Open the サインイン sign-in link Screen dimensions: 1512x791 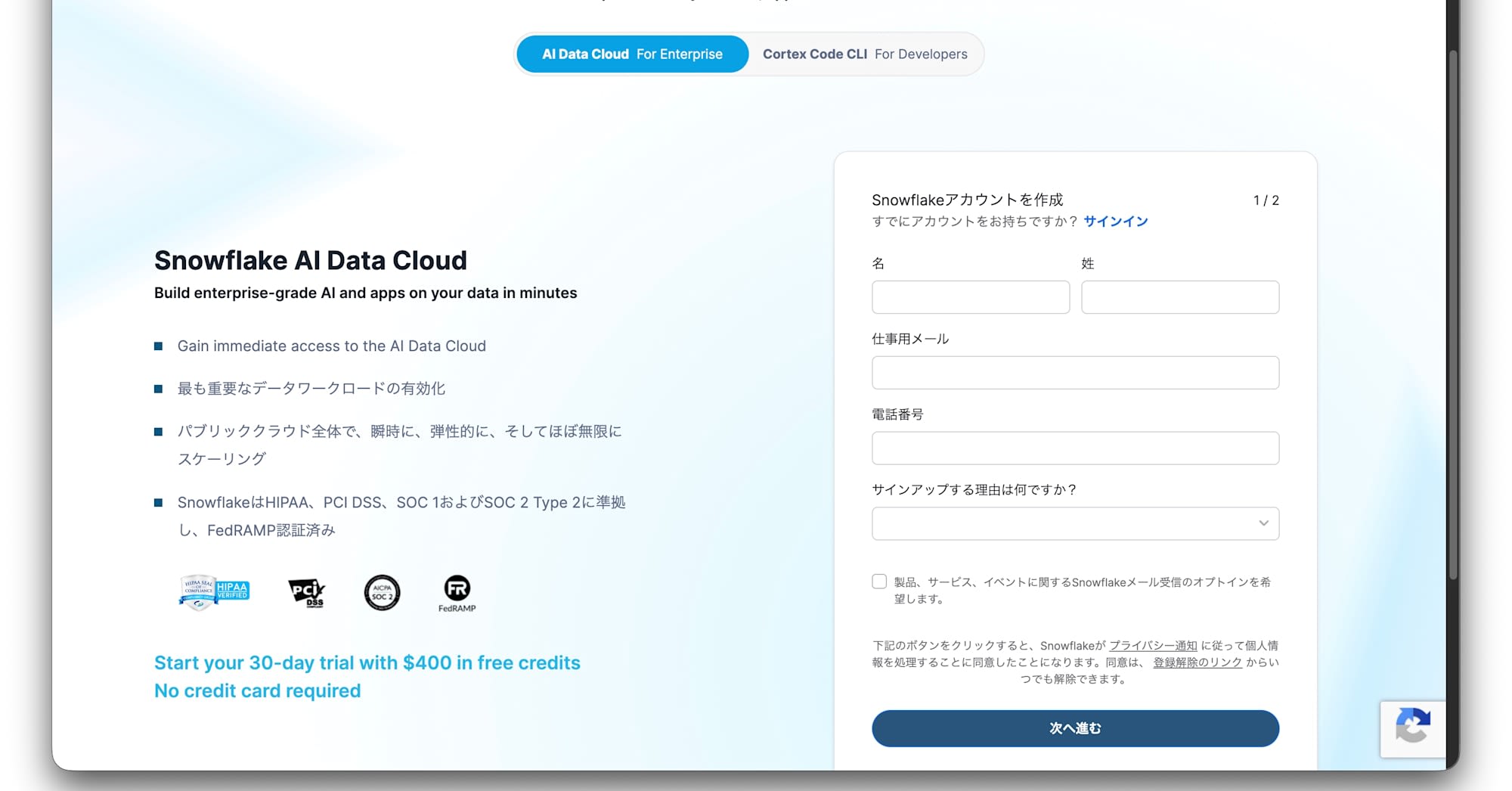(x=1114, y=221)
